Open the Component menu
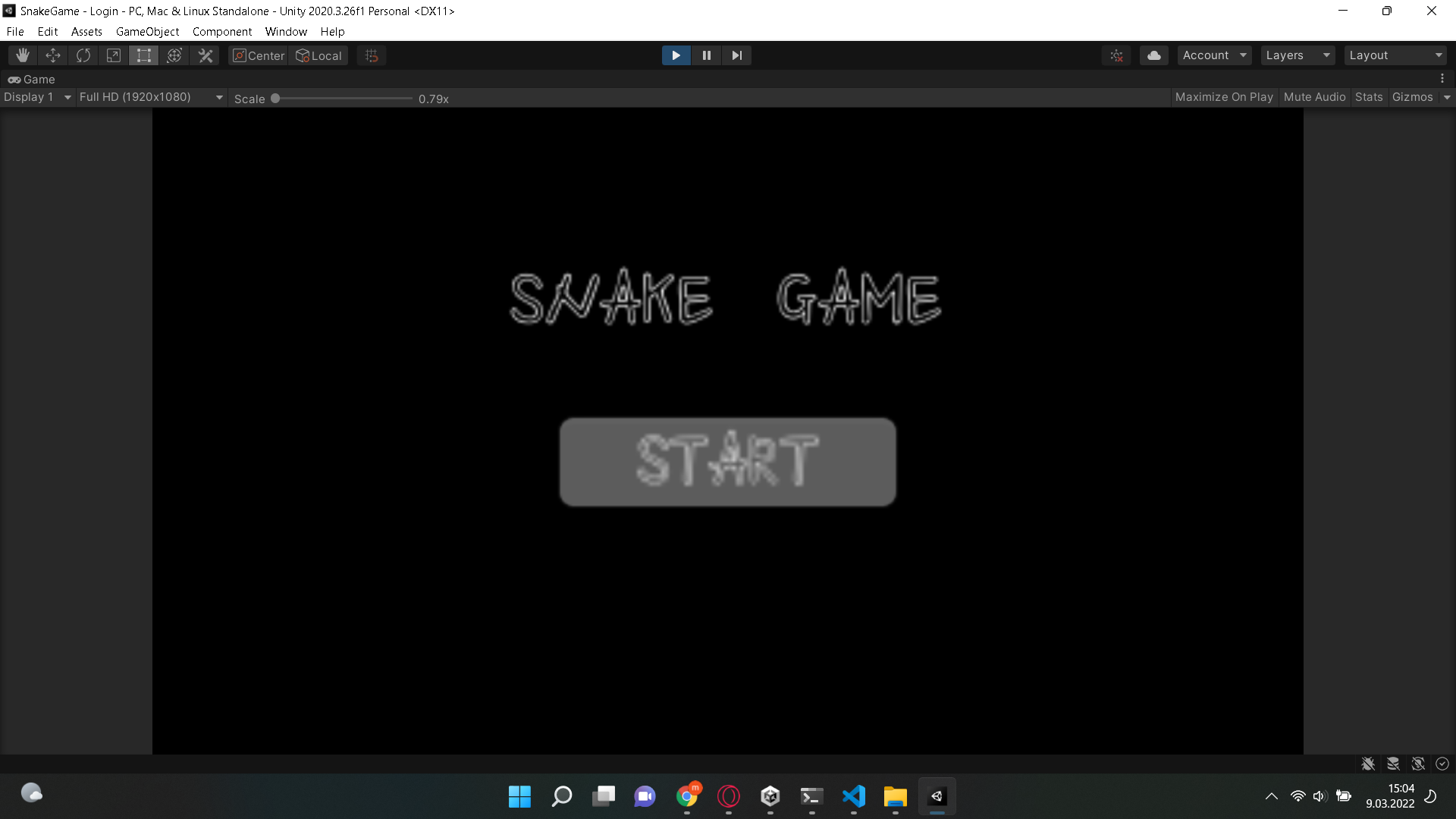This screenshot has width=1456, height=819. coord(221,31)
